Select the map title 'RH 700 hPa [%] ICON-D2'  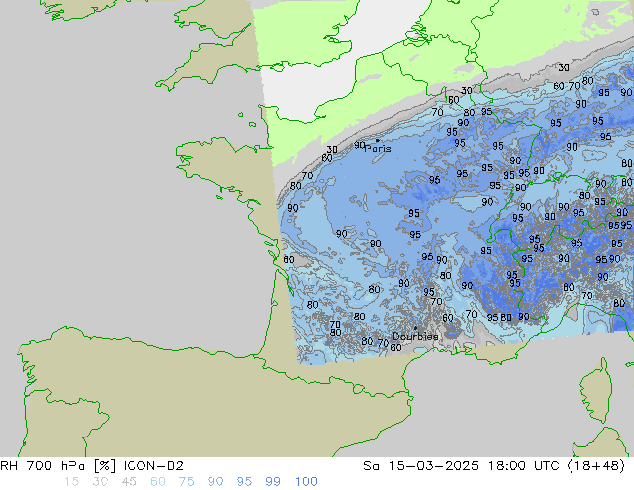coord(92,466)
